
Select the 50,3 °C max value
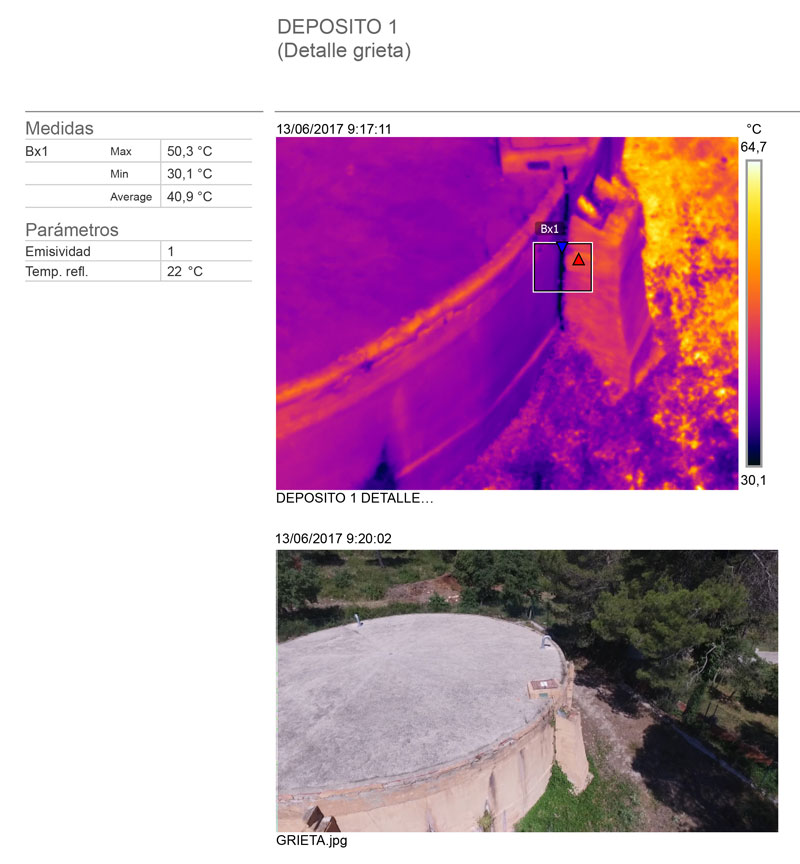tap(190, 152)
